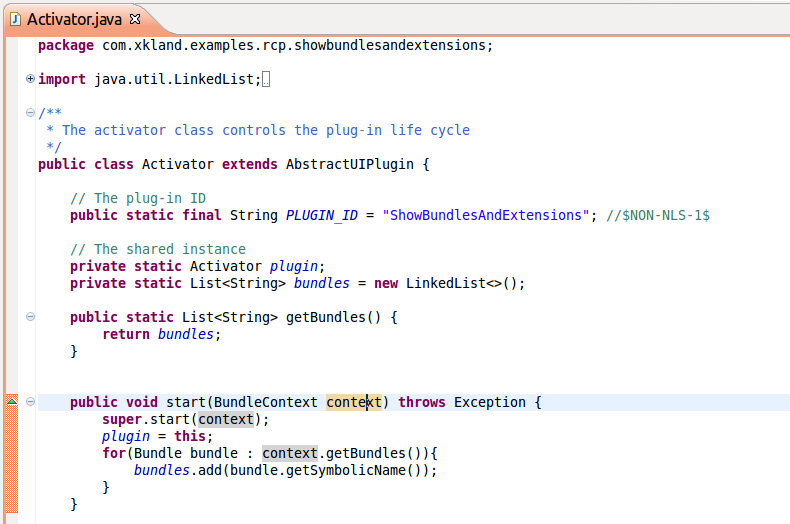The height and width of the screenshot is (524, 790).
Task: Collapse the Javadoc comment block
Action: 30,112
